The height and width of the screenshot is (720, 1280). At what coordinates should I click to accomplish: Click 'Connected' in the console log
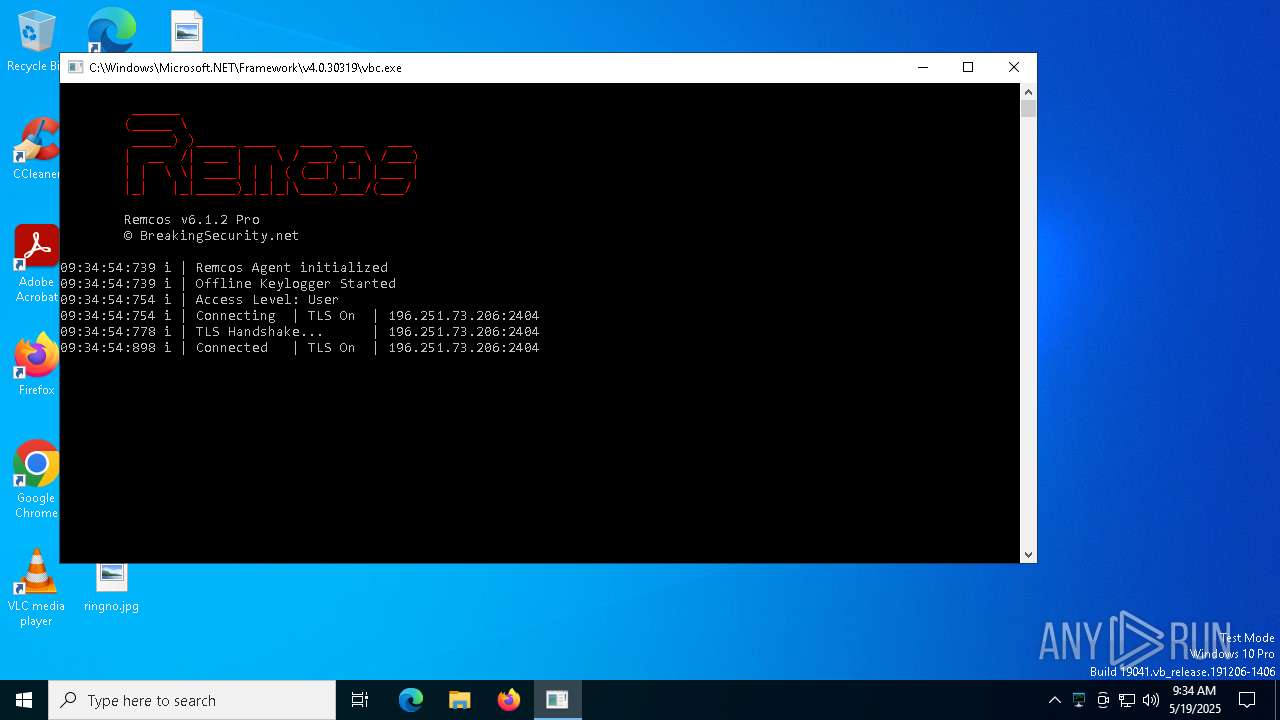click(x=232, y=348)
